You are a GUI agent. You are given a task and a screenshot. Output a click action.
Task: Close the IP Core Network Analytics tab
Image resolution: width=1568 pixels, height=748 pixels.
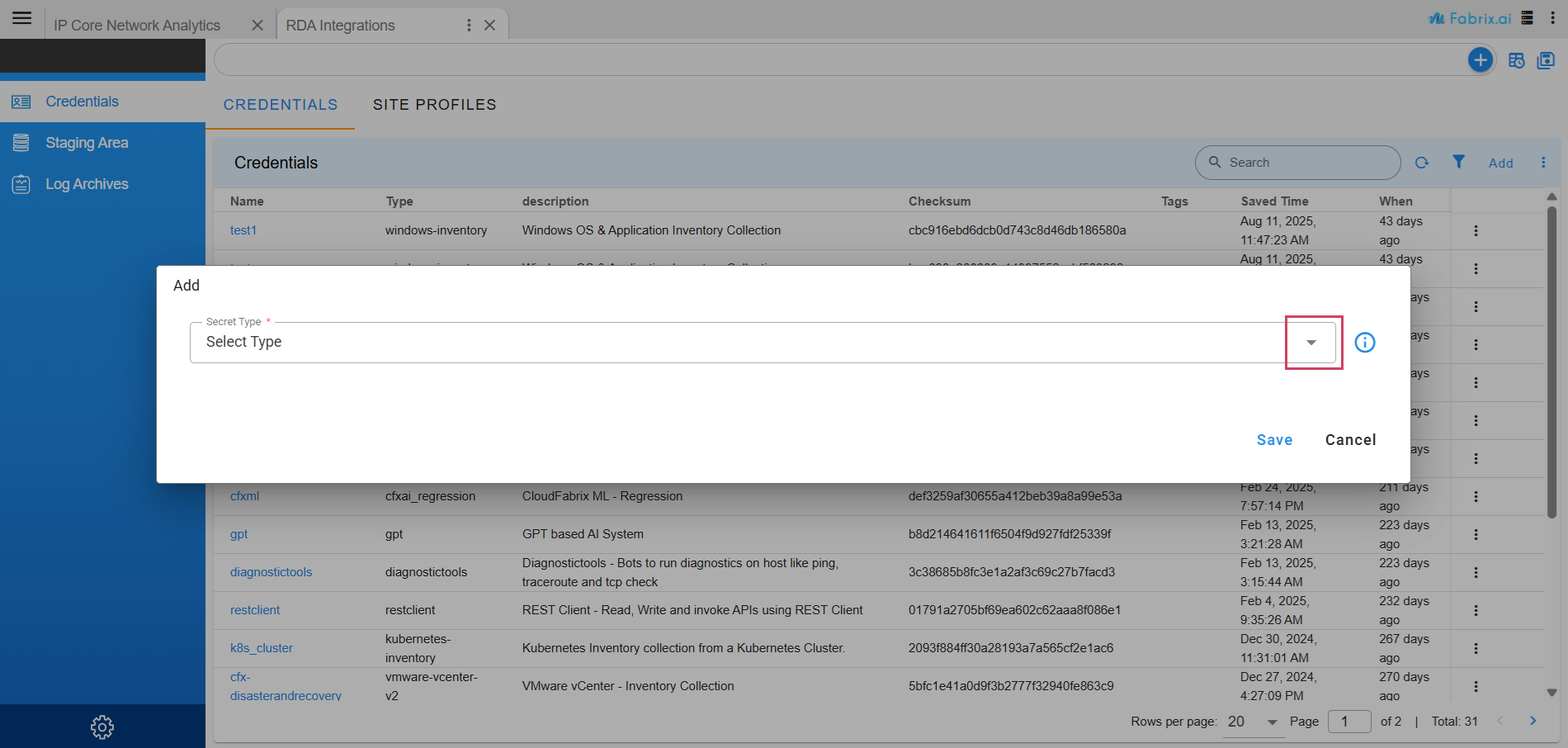pos(257,26)
